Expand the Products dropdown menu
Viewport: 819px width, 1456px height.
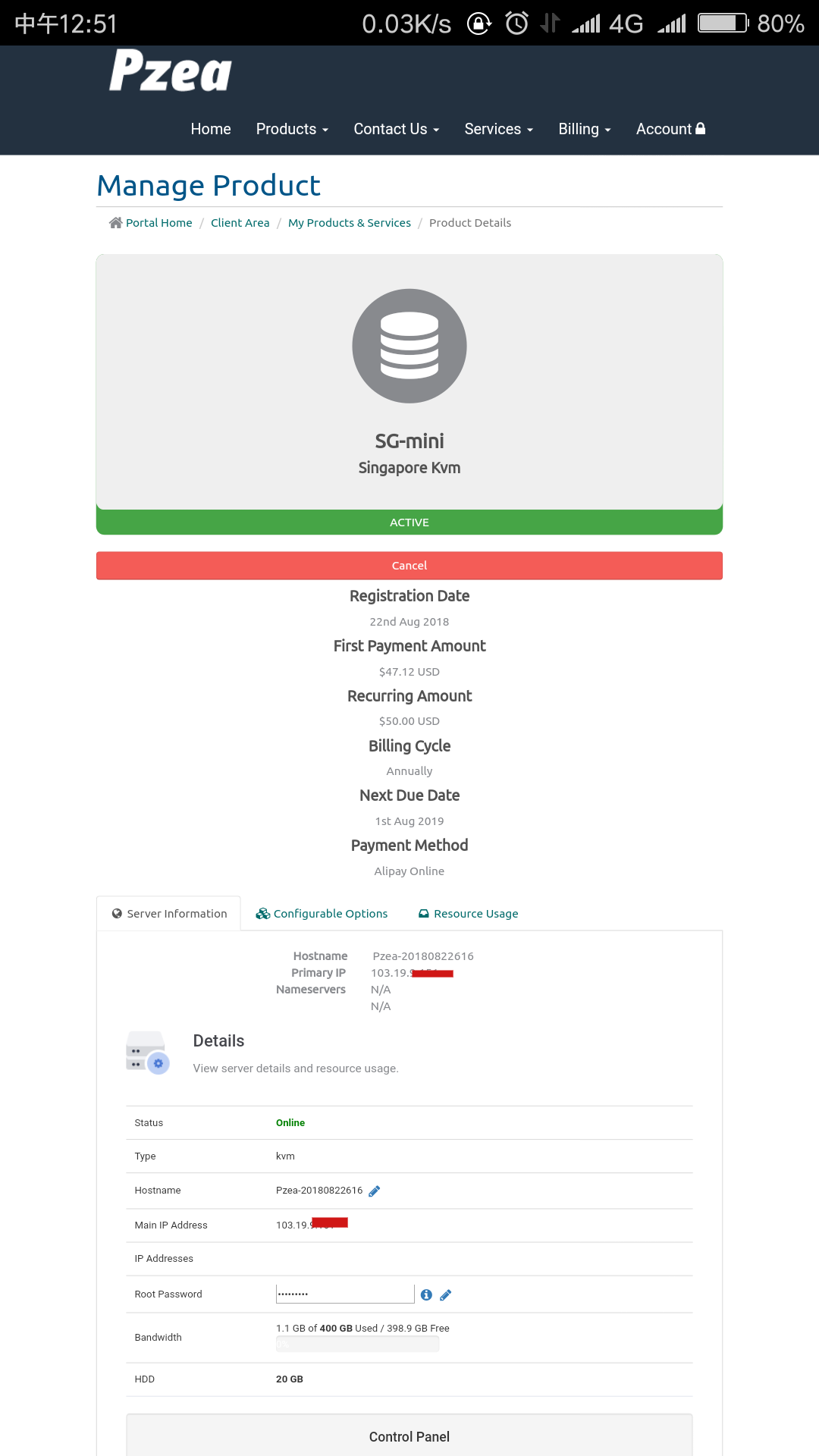(x=292, y=129)
